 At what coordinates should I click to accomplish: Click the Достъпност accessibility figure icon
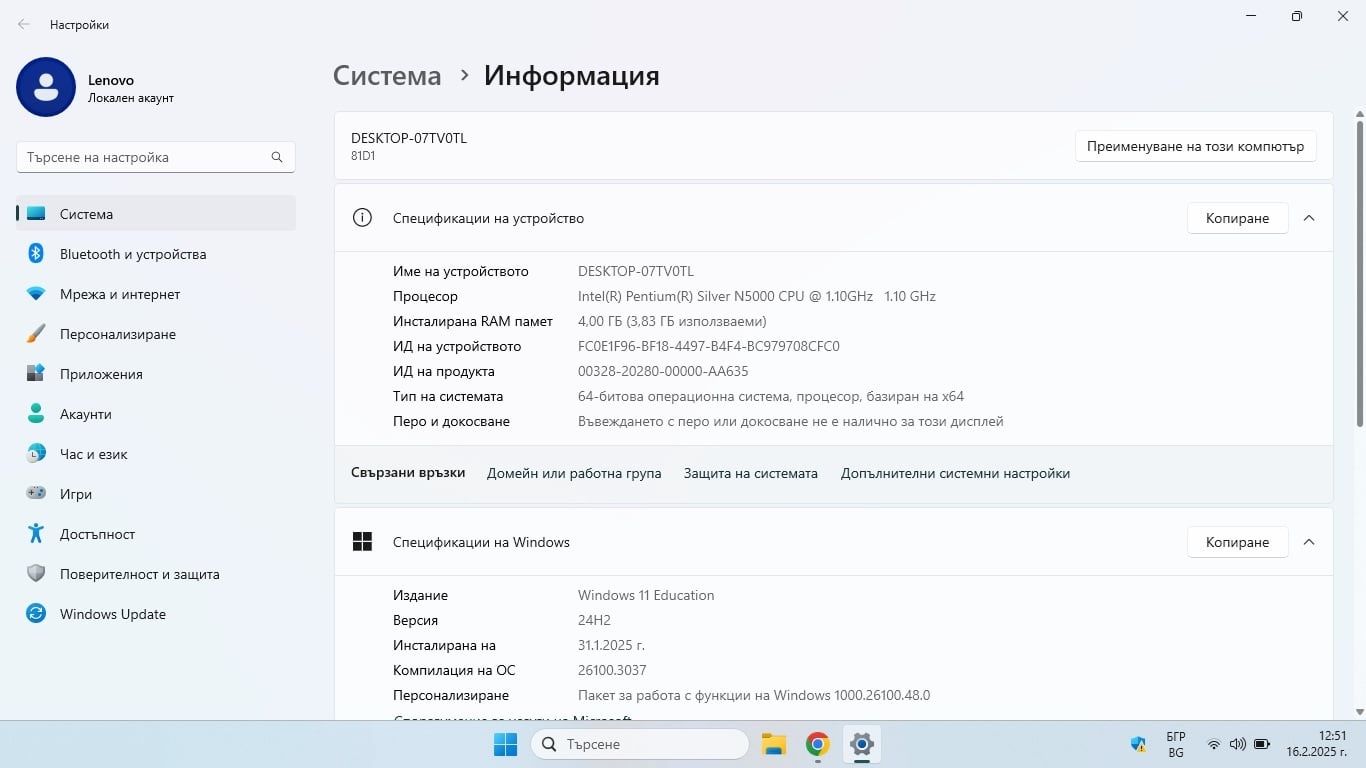pos(36,534)
